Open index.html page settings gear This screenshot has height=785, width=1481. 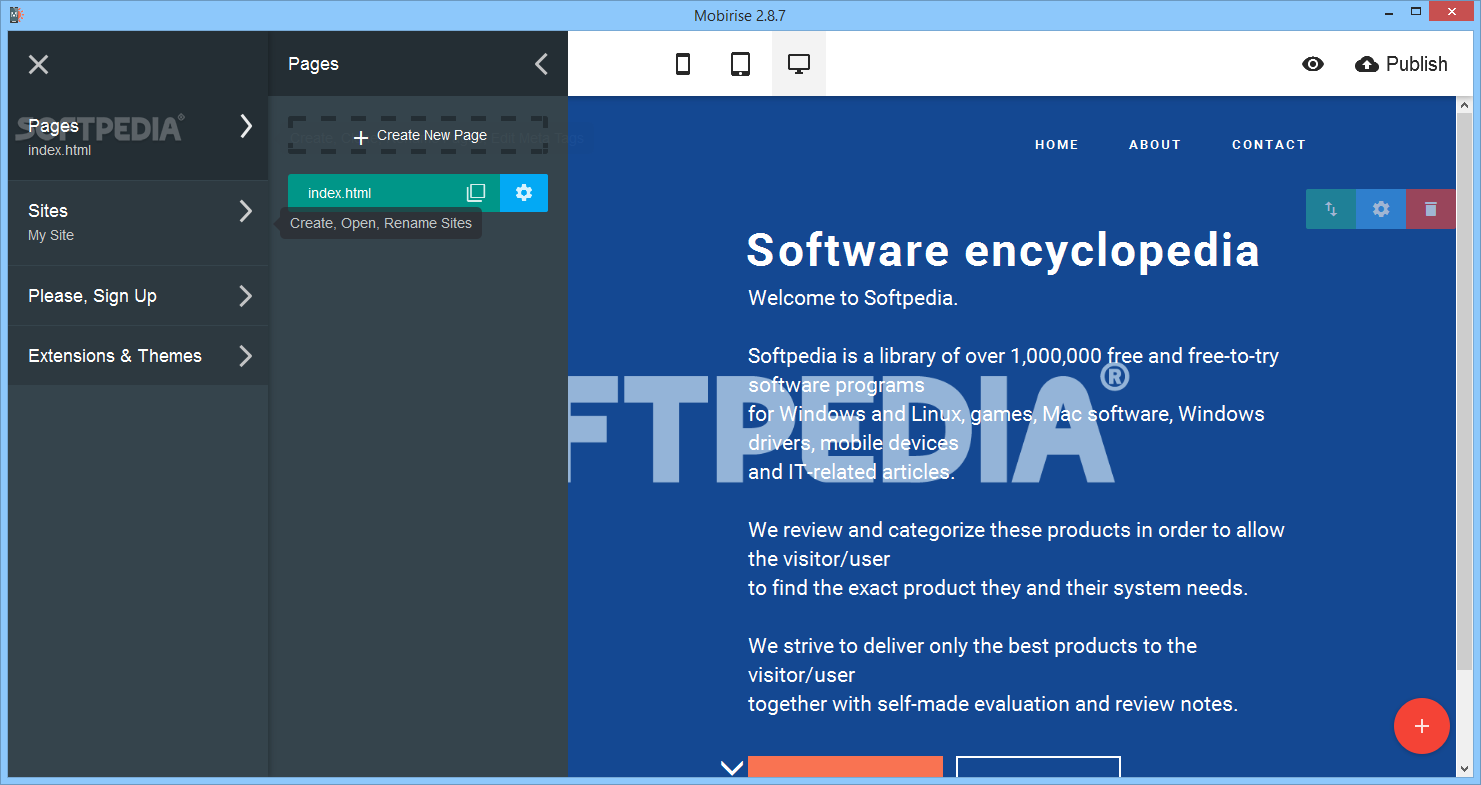pos(524,193)
